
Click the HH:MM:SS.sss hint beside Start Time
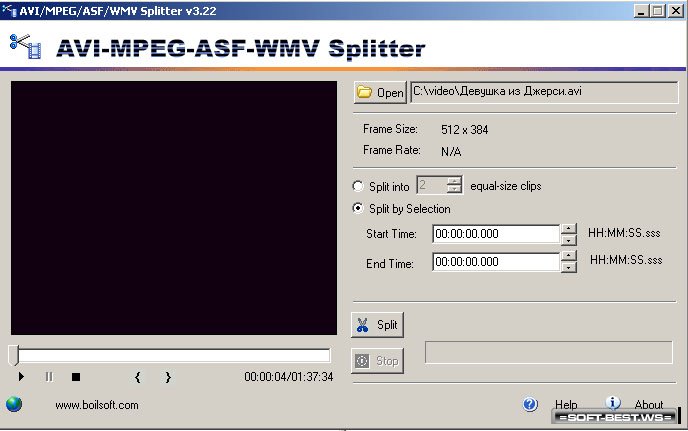pyautogui.click(x=624, y=233)
